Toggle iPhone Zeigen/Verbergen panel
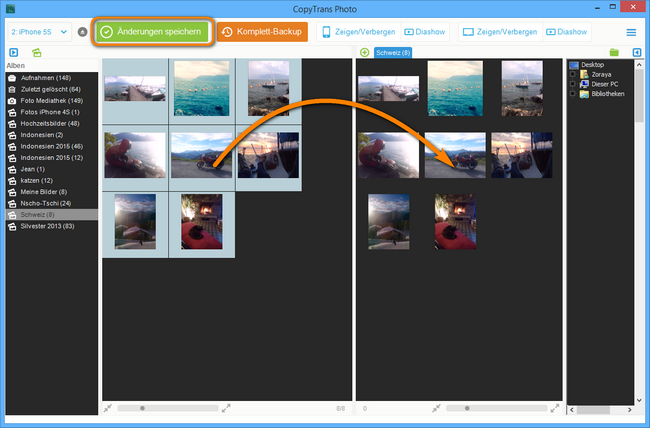 point(358,32)
